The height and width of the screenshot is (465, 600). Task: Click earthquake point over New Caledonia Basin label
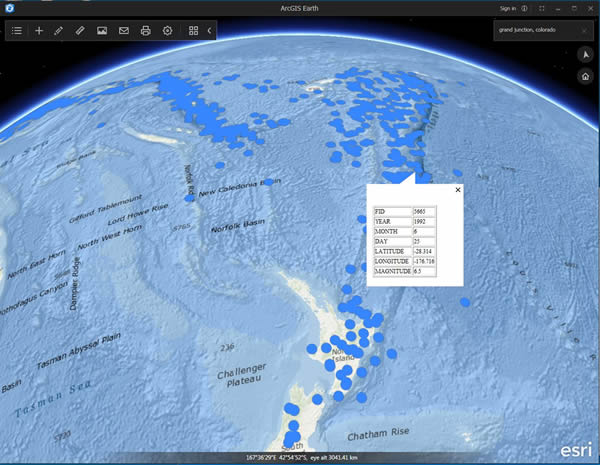[x=269, y=182]
